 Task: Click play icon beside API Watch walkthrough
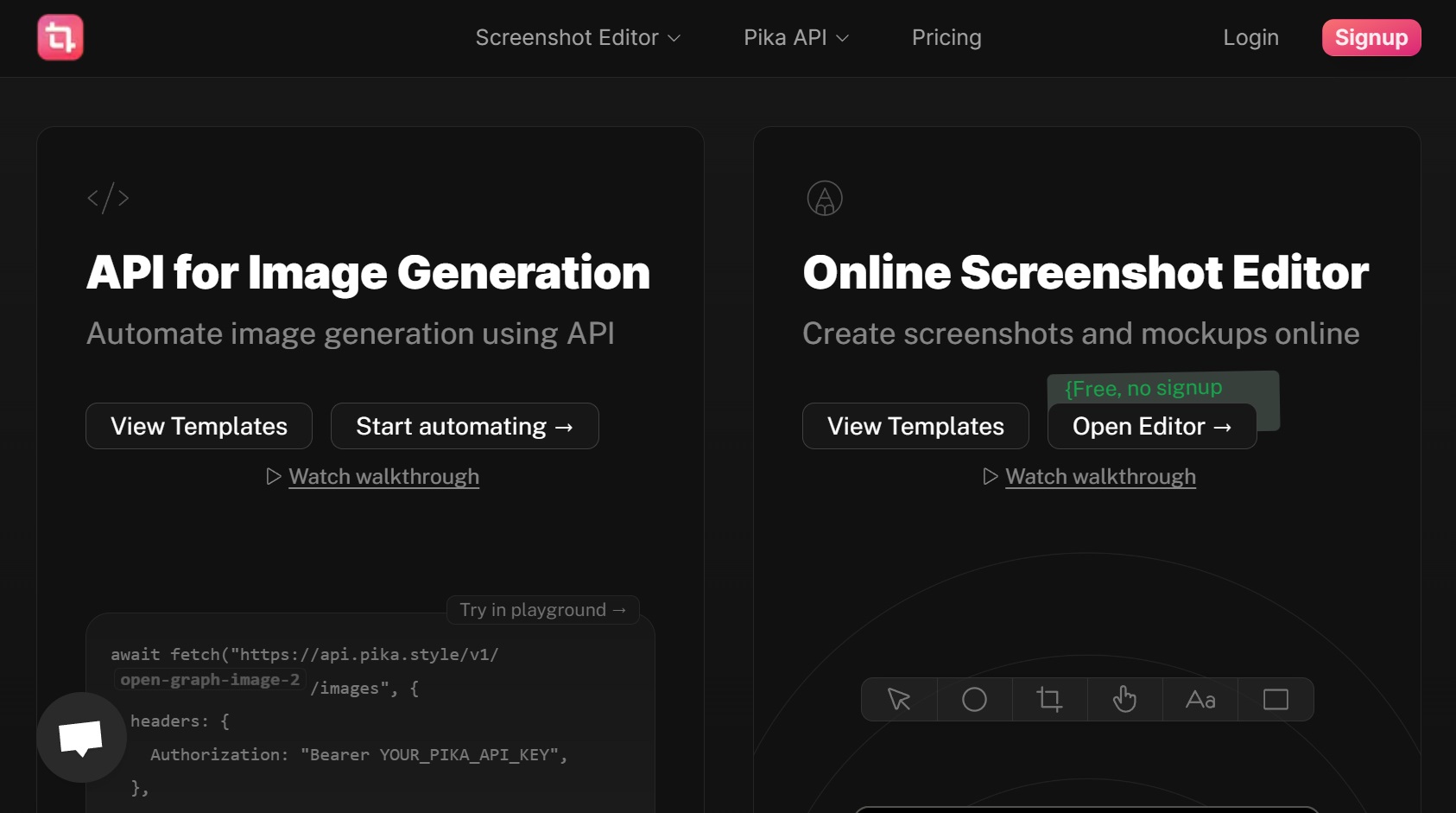(274, 476)
